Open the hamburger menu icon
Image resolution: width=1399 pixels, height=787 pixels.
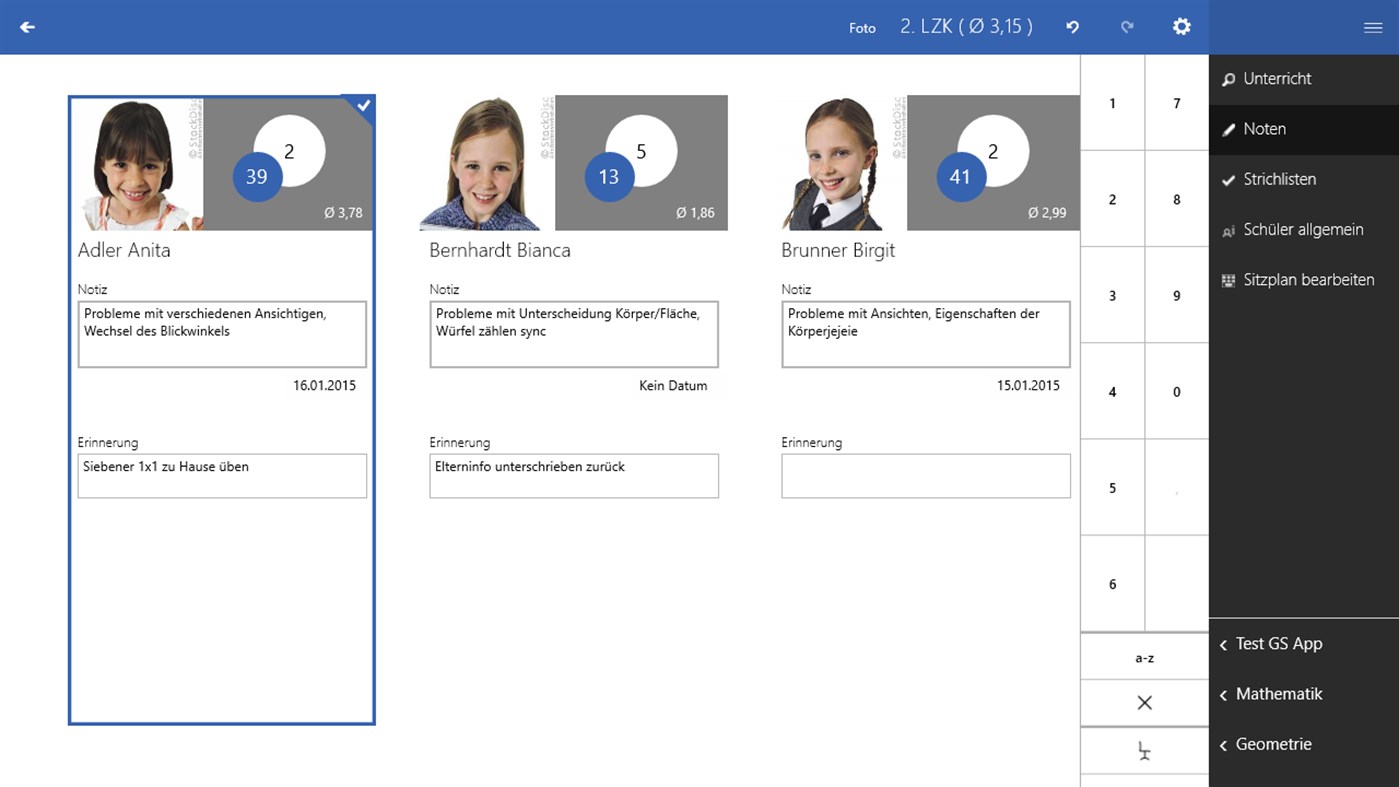(1372, 28)
